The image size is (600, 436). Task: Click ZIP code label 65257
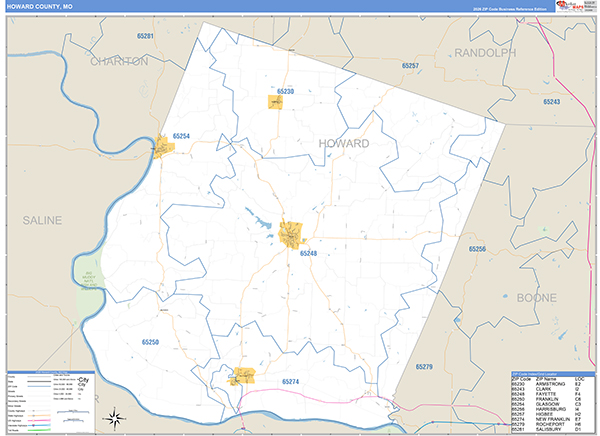click(x=410, y=66)
